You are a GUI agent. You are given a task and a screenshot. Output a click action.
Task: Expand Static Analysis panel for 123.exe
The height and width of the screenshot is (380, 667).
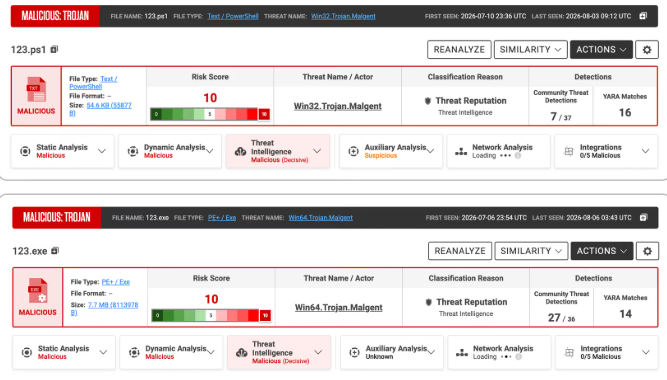click(x=103, y=352)
